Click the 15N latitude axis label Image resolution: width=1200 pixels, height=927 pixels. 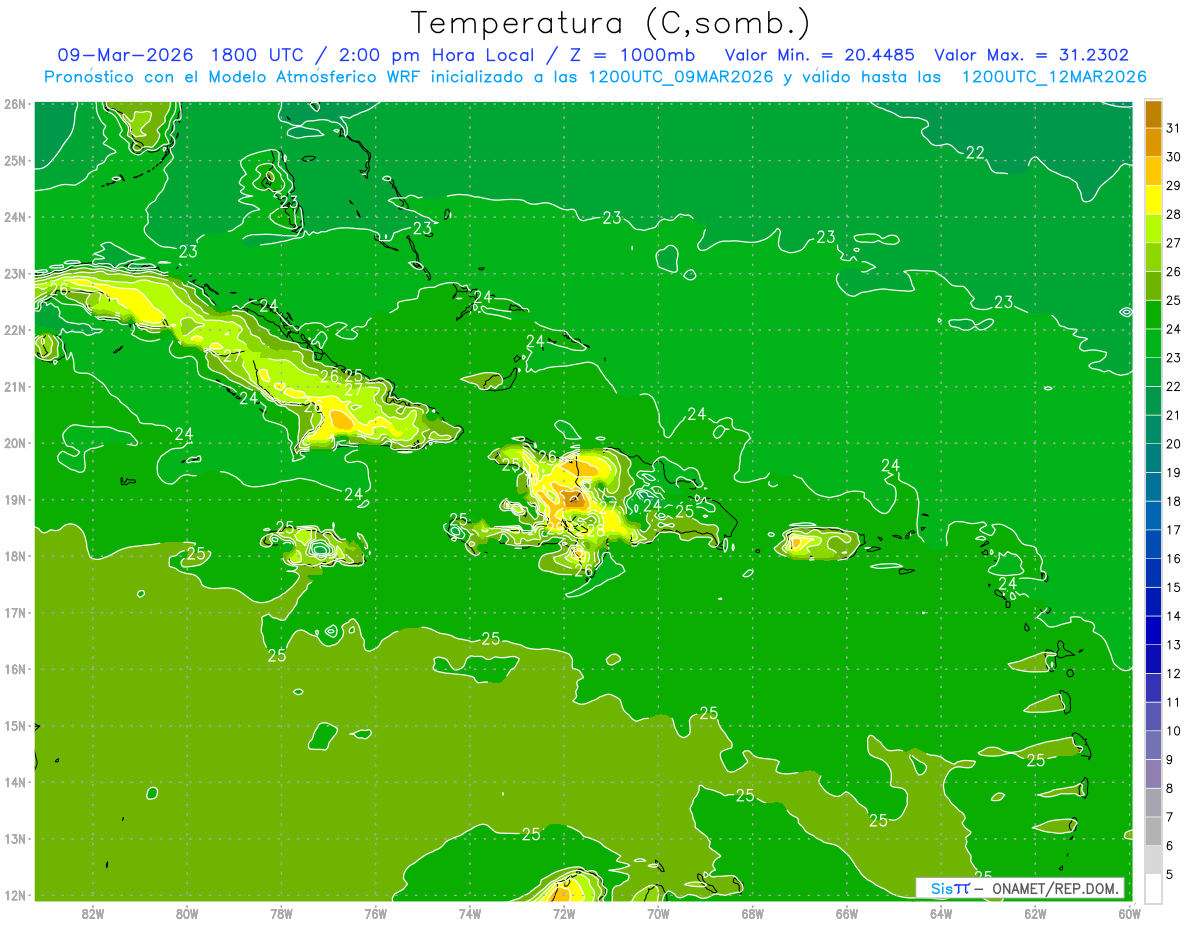click(15, 726)
